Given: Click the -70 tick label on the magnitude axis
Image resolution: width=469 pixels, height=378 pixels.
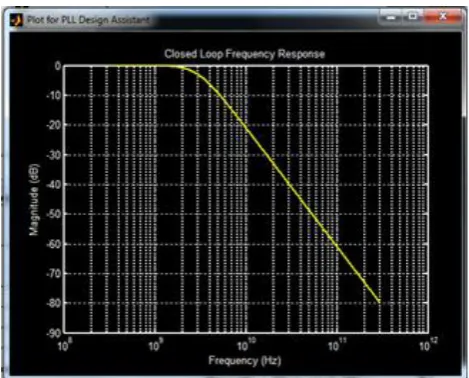Looking at the screenshot, I should 53,274.
